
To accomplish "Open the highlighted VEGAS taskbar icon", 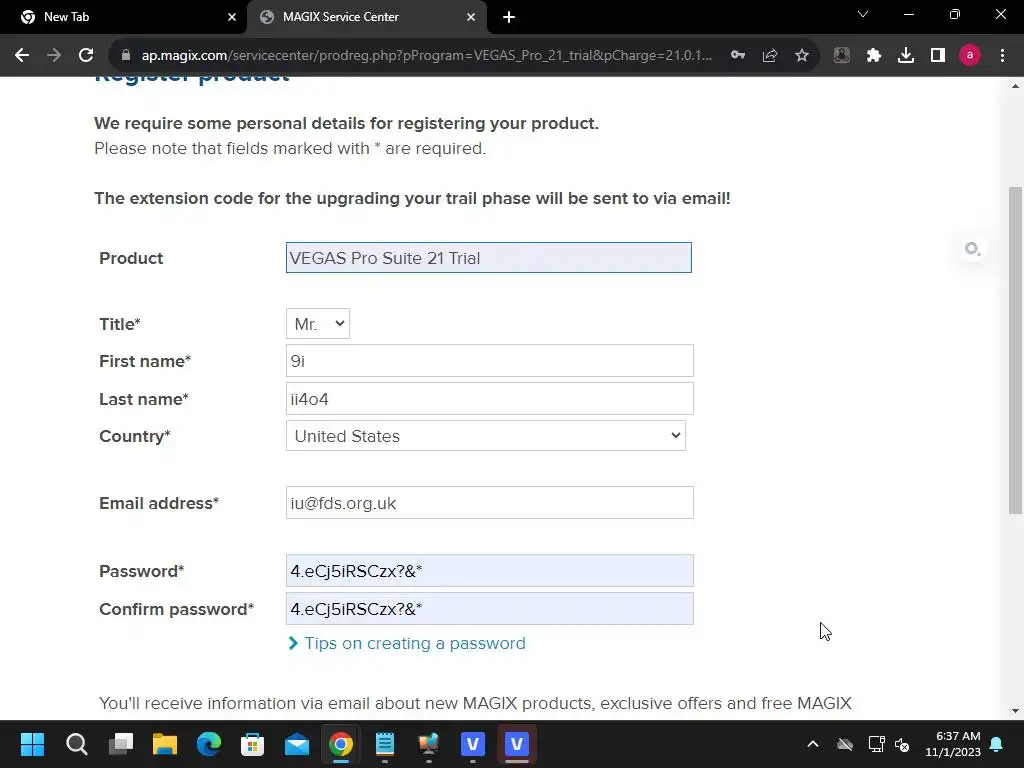I will point(517,744).
